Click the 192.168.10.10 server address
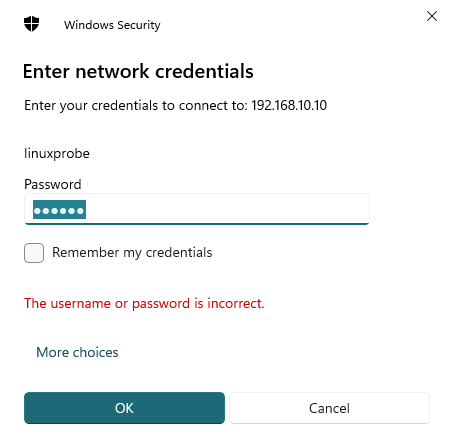454x447 pixels. (x=289, y=105)
